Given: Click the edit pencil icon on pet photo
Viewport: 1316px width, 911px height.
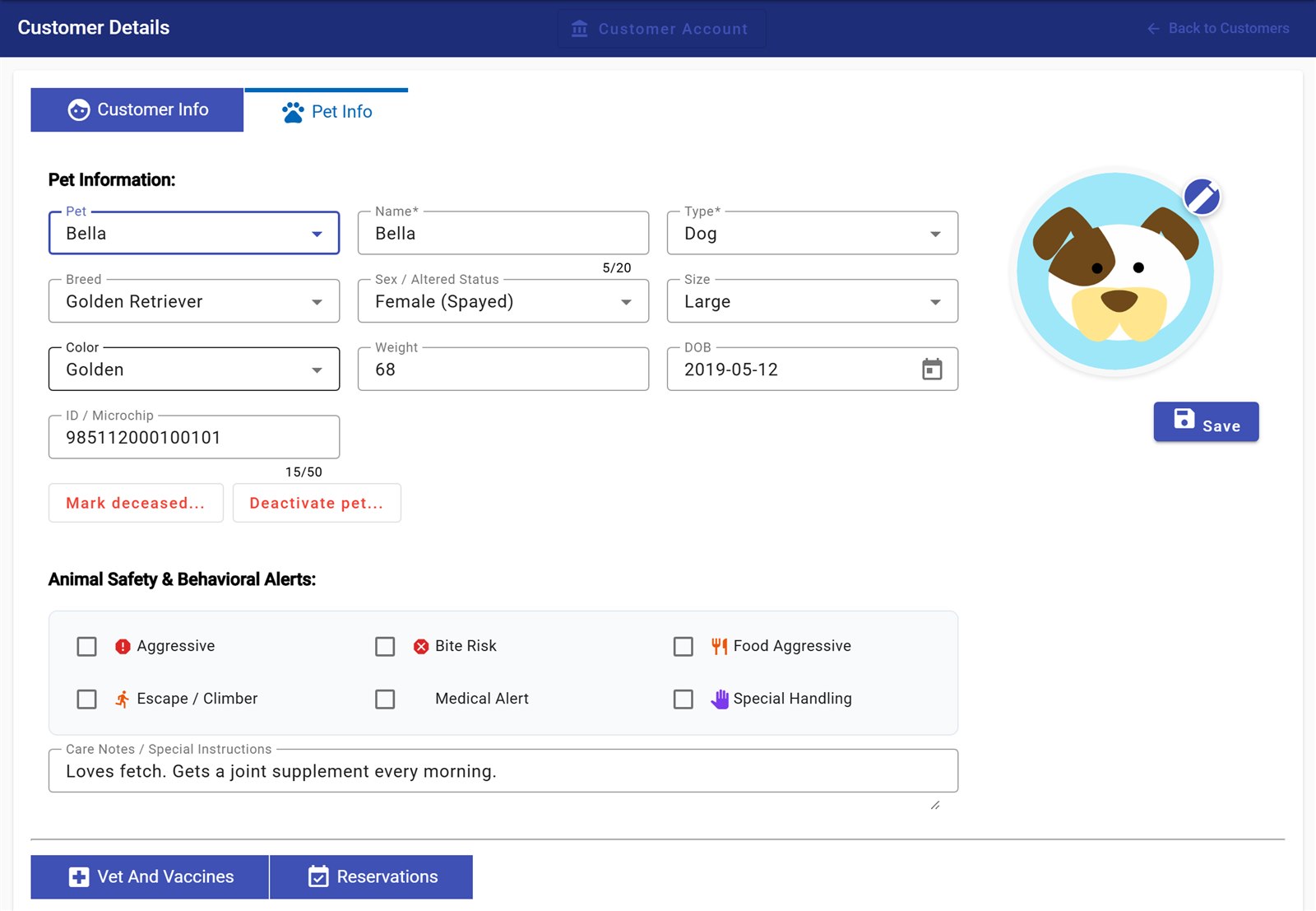Looking at the screenshot, I should 1202,198.
